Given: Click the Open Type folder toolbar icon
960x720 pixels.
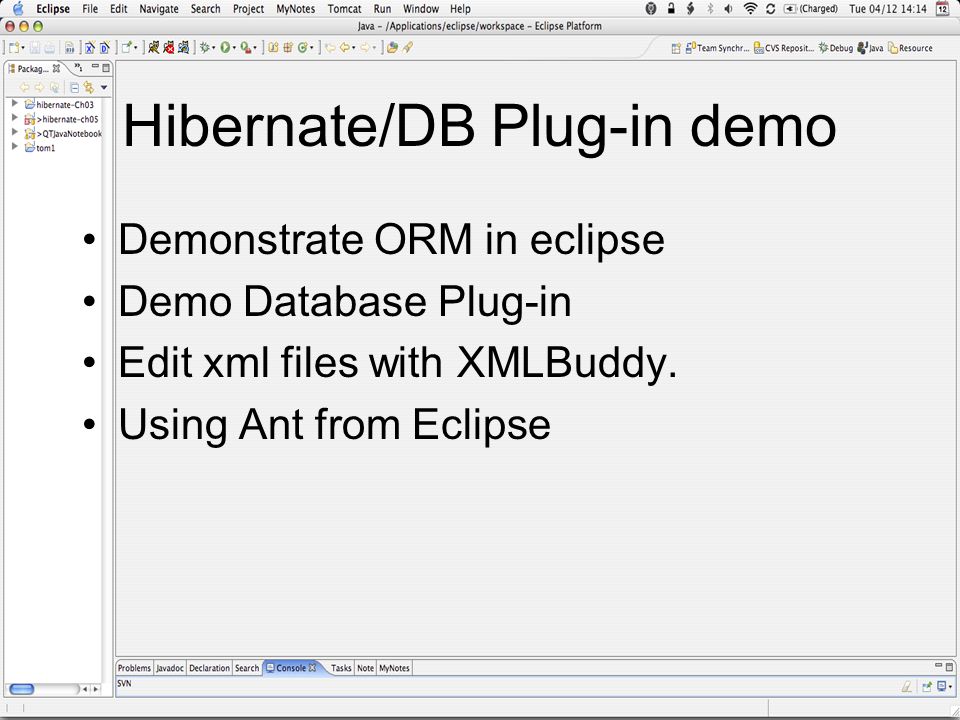Looking at the screenshot, I should pos(392,47).
